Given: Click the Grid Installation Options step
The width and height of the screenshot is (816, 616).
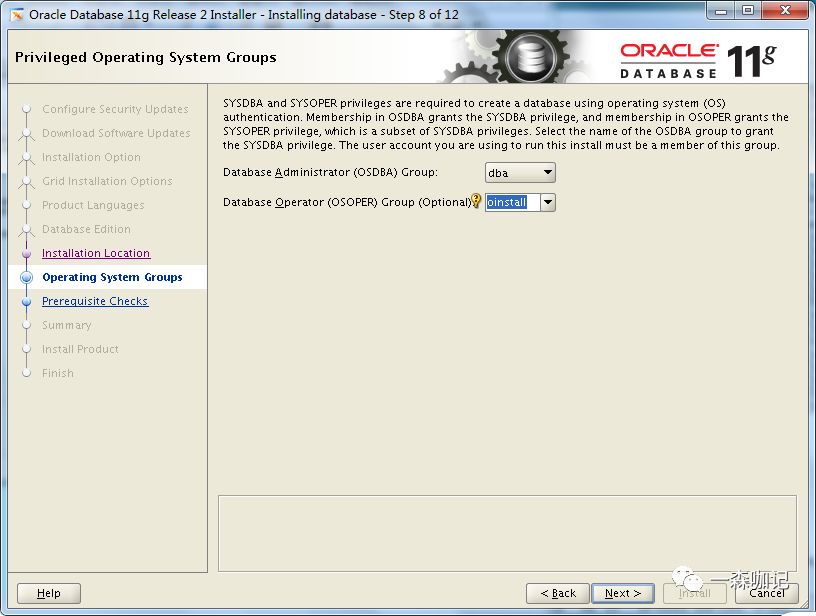Looking at the screenshot, I should coord(107,181).
